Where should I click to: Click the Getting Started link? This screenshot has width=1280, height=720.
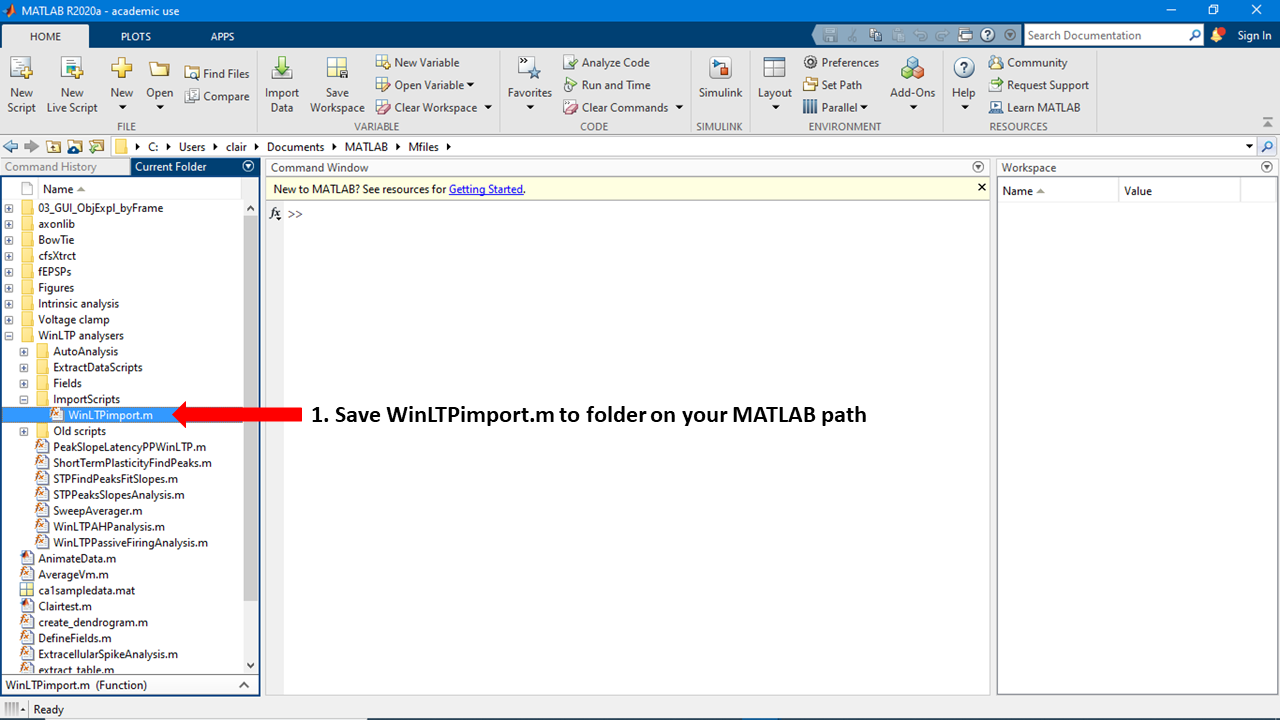click(x=486, y=189)
